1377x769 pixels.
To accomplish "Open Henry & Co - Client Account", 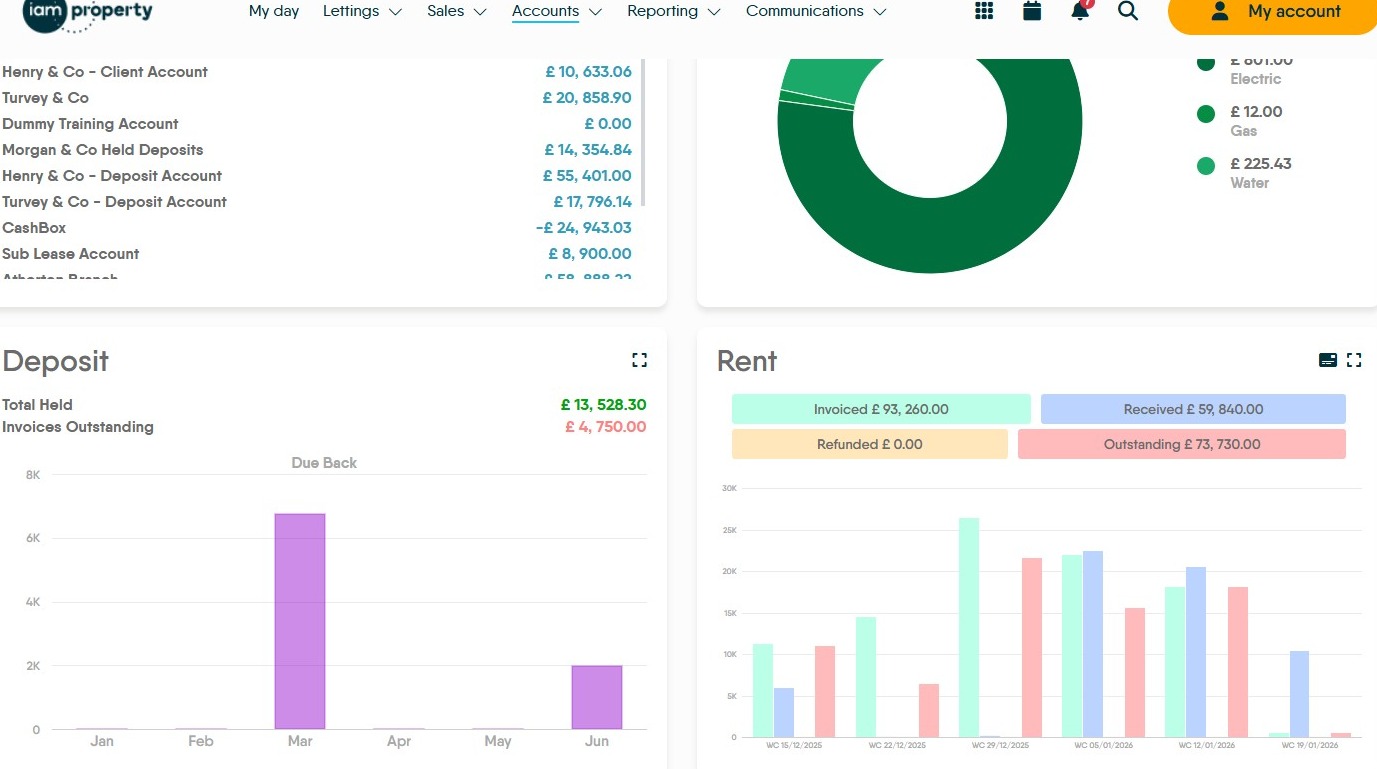I will [105, 72].
